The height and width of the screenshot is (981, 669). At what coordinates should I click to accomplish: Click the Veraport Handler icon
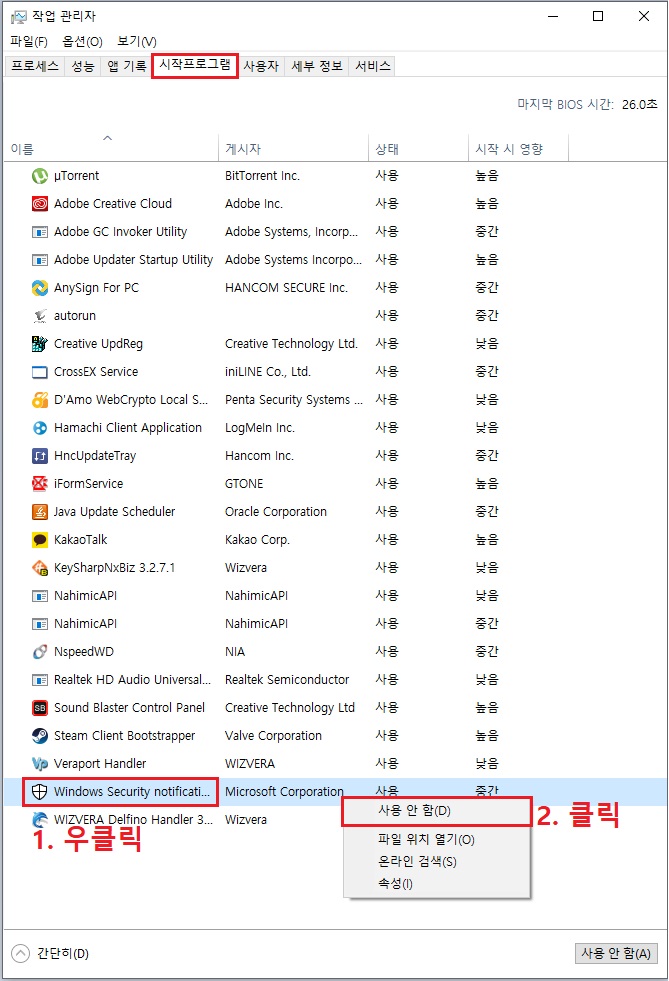click(39, 764)
